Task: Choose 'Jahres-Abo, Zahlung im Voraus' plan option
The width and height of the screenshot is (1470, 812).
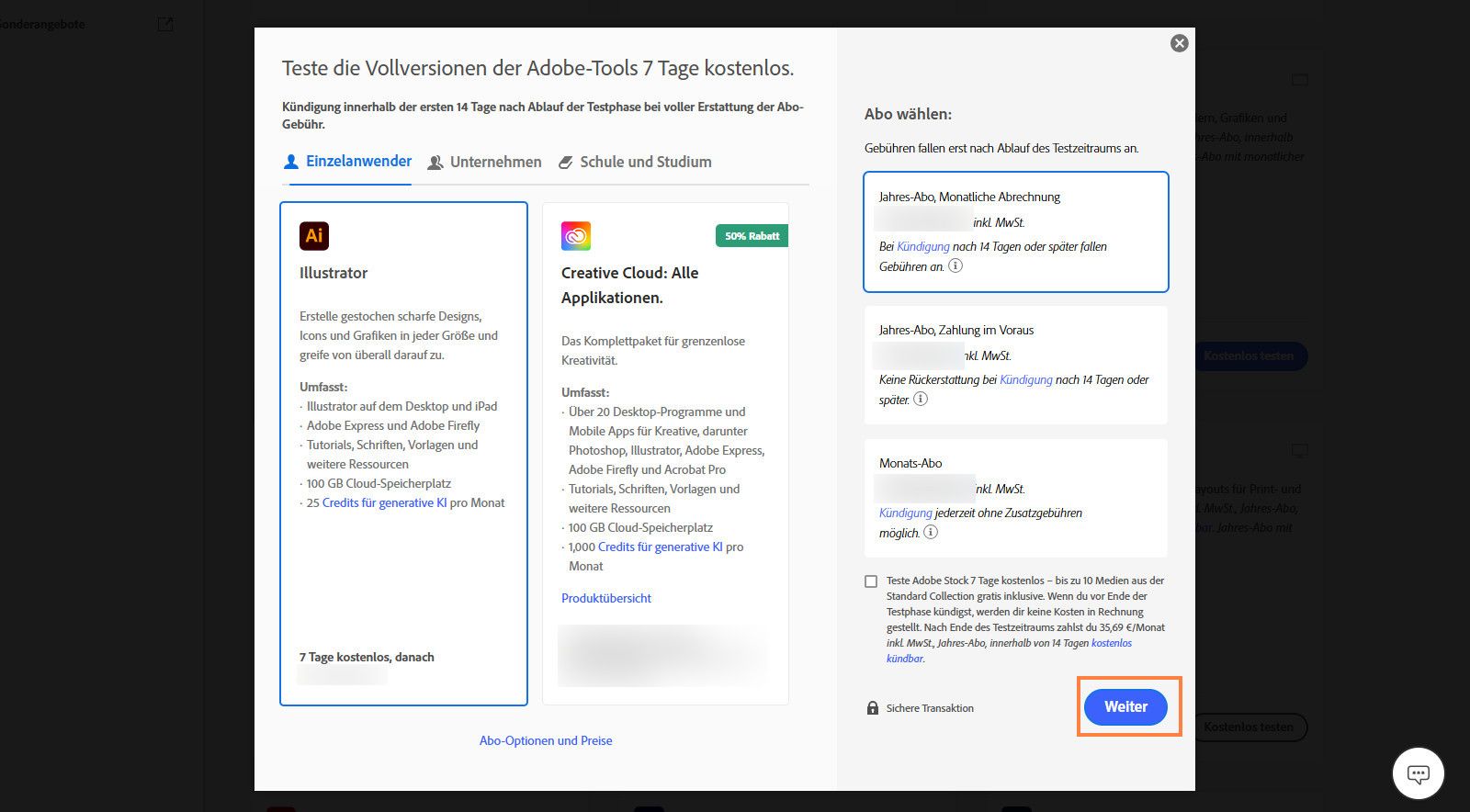Action: point(1016,365)
